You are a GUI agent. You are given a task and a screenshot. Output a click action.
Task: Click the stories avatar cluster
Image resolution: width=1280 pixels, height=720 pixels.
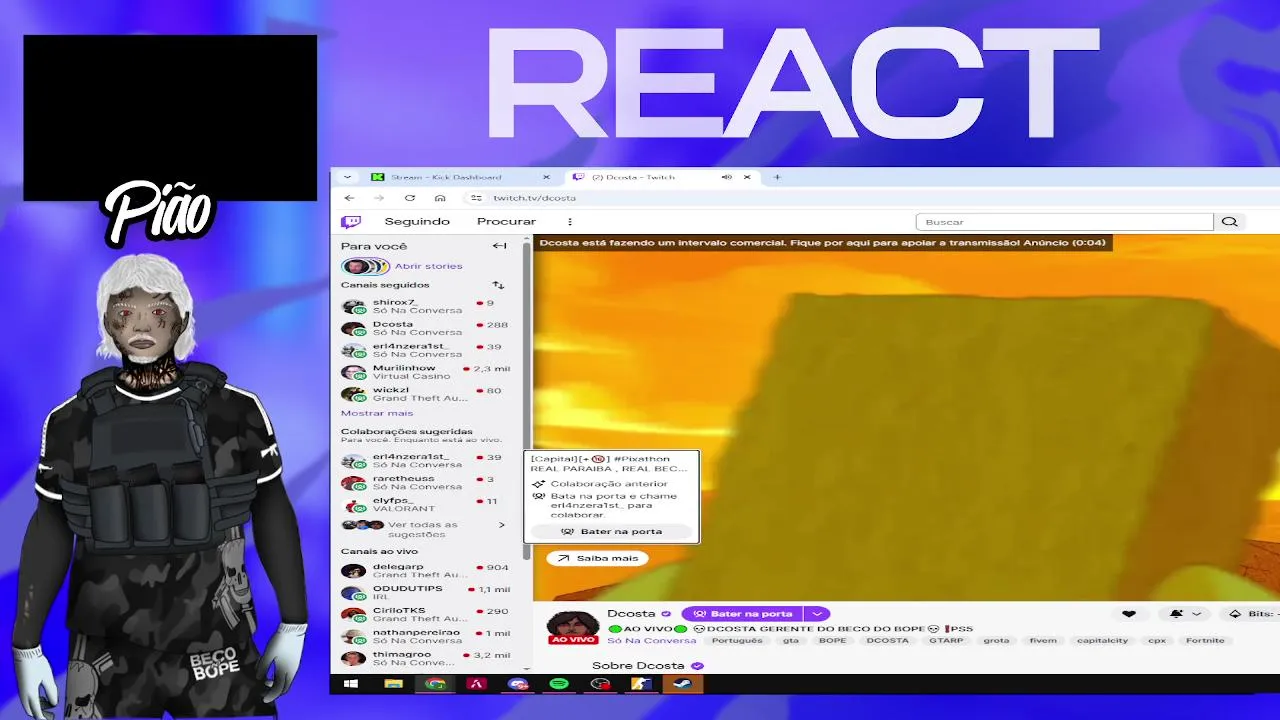[365, 266]
